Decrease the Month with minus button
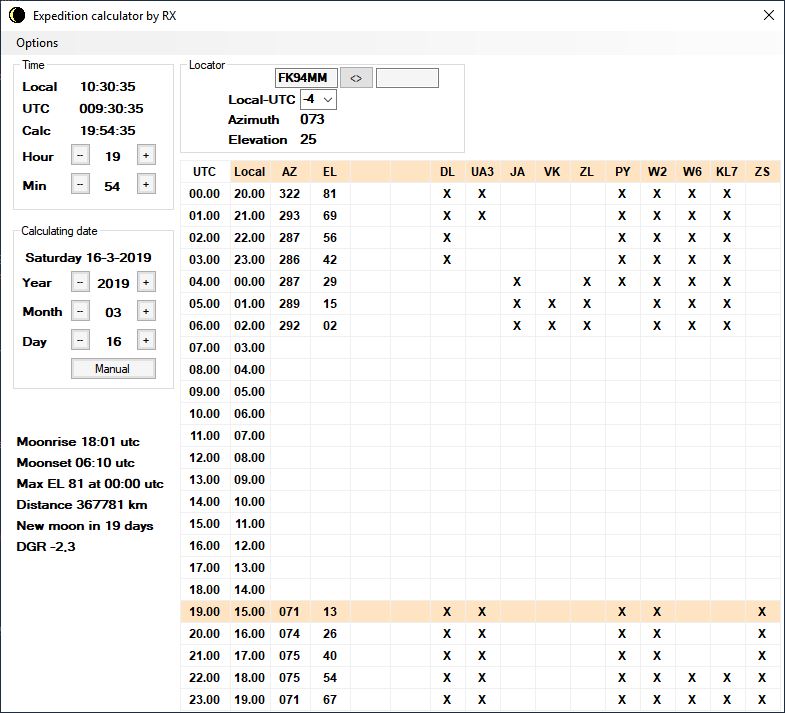 [81, 312]
